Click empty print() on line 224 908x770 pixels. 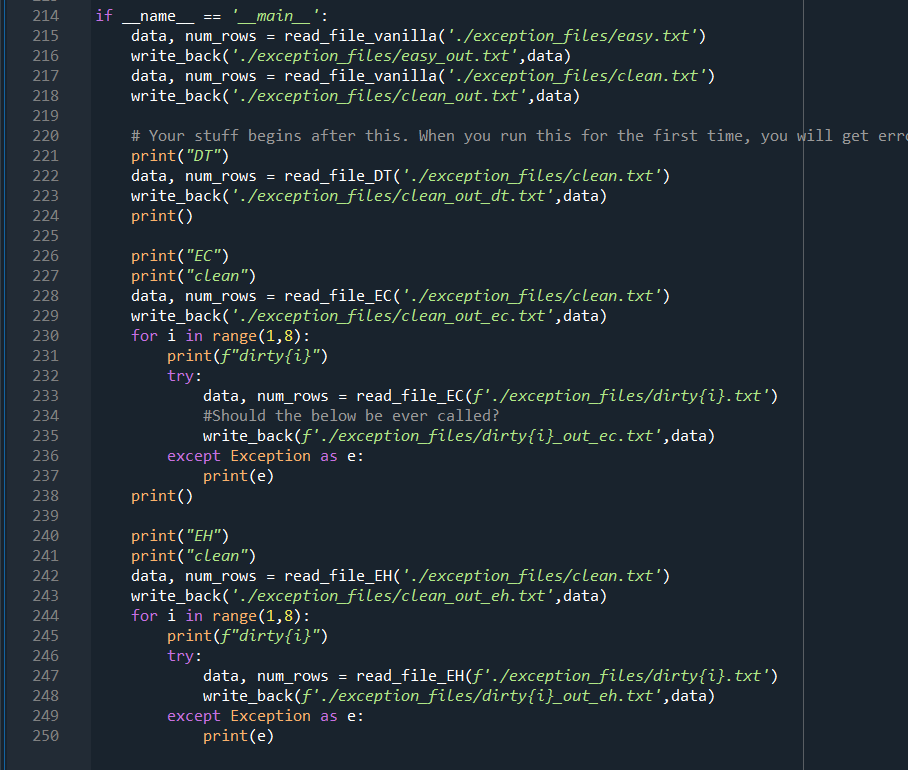click(x=162, y=215)
